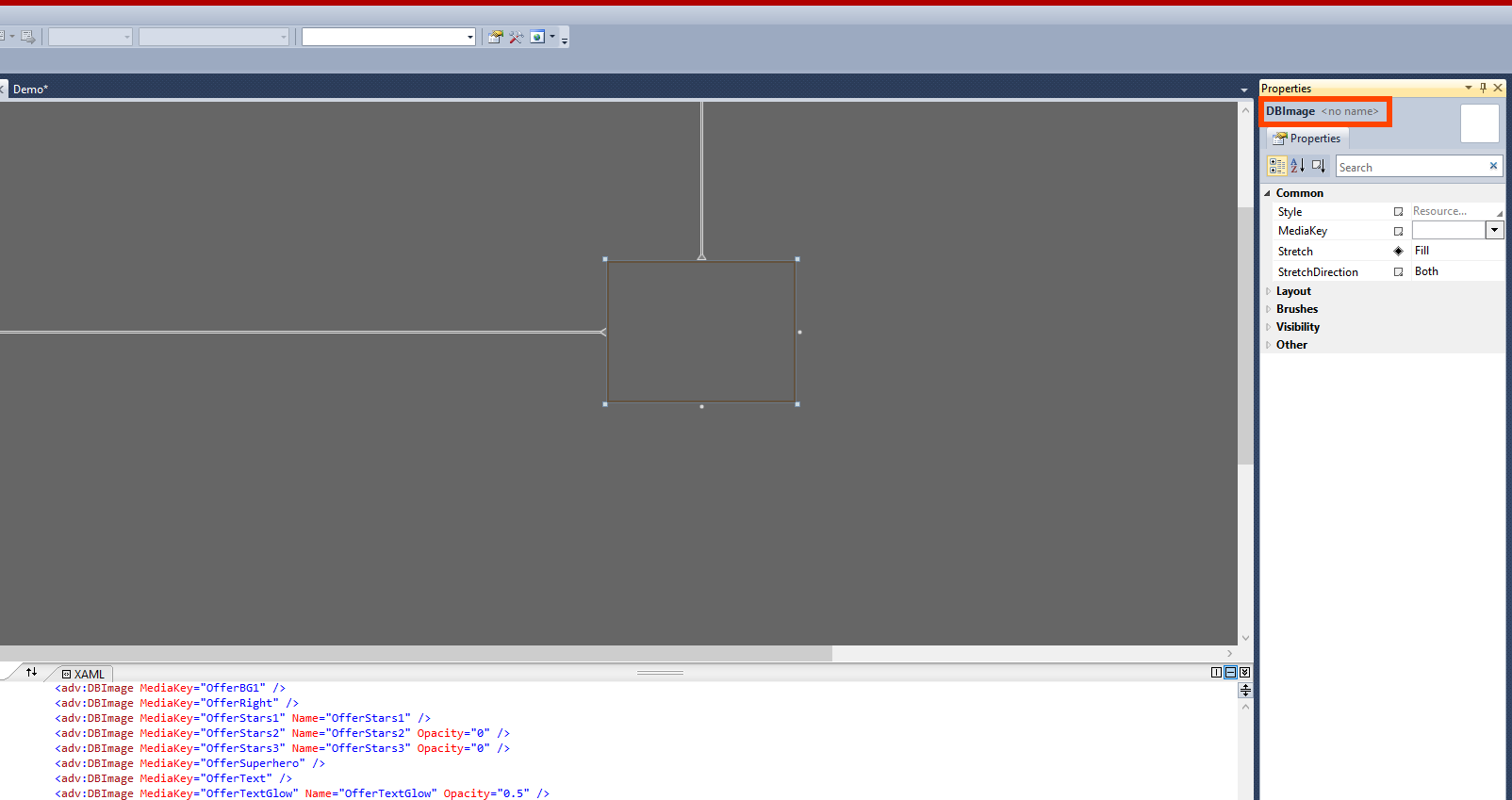Click the Properties Window toolbar icon

point(495,37)
